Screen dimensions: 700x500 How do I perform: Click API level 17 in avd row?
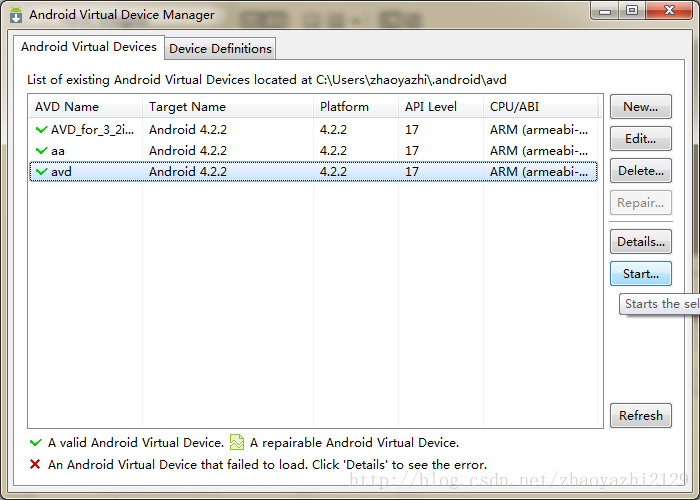(x=412, y=171)
